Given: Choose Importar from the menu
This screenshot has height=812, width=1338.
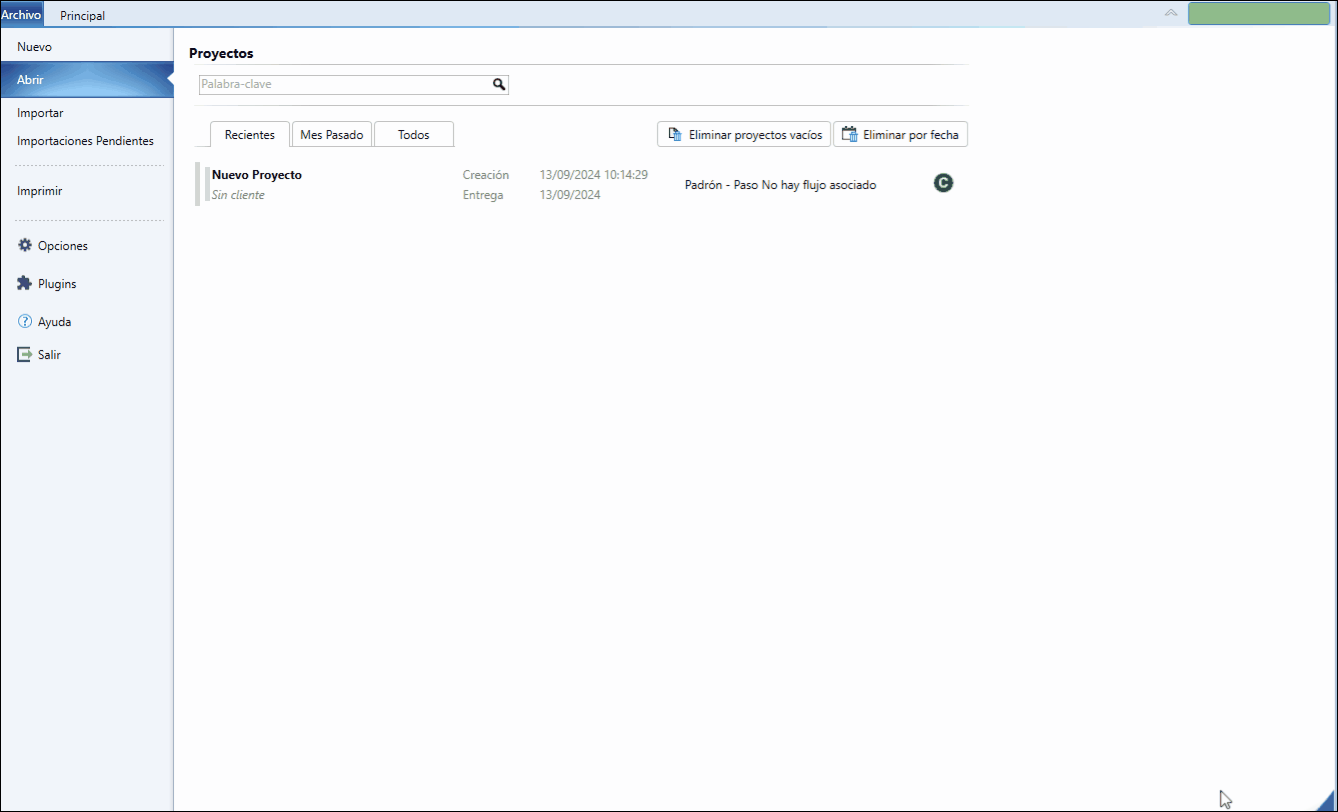Looking at the screenshot, I should click(87, 113).
